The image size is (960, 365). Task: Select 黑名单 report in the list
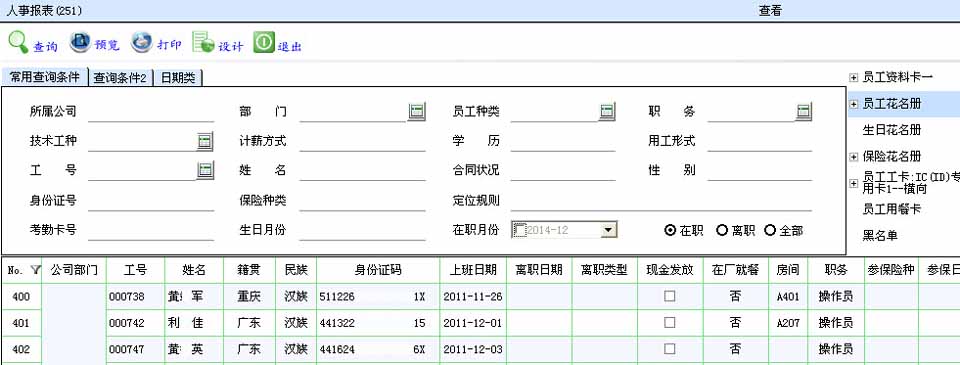(x=880, y=236)
